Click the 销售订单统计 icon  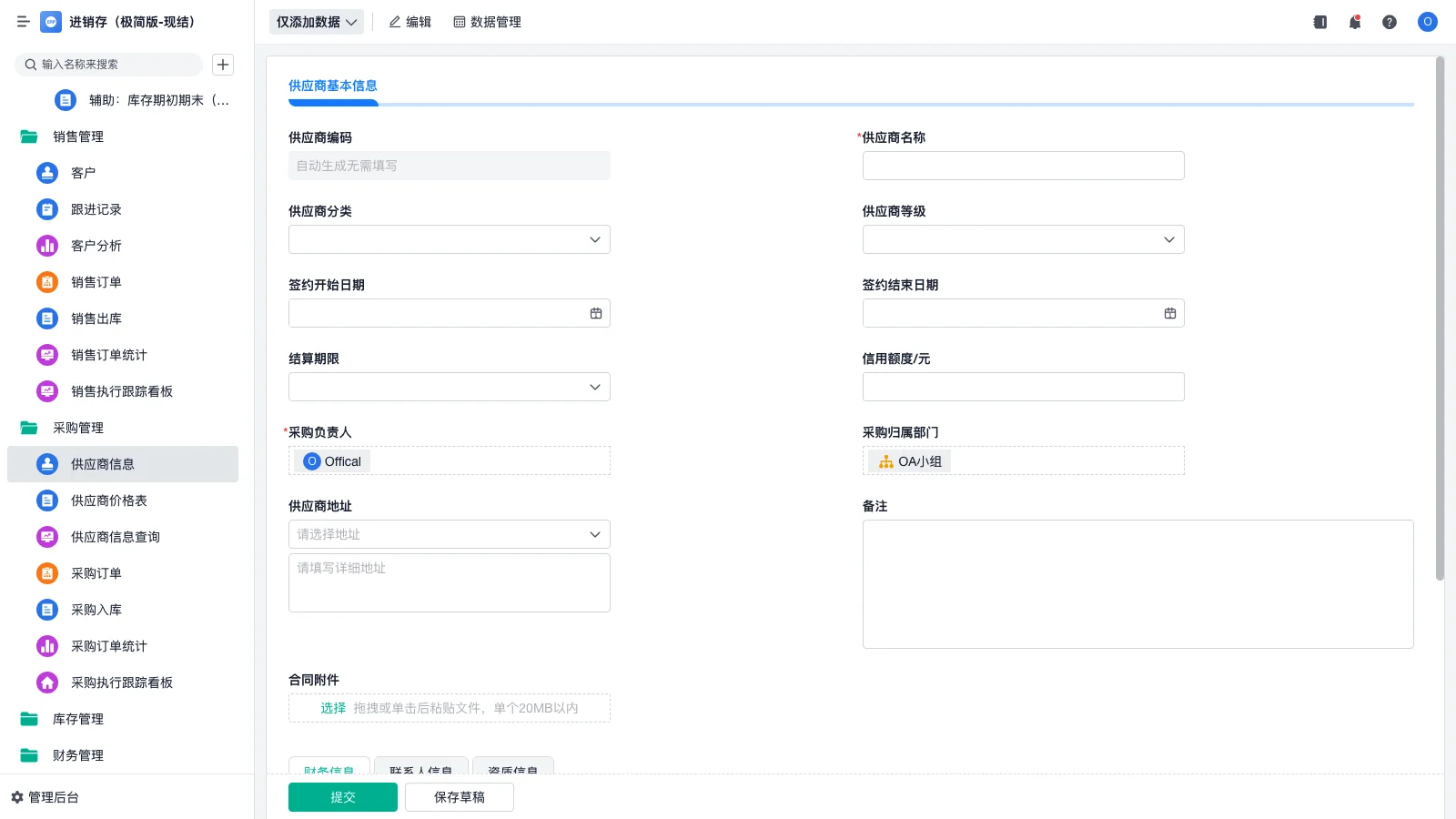pos(47,355)
